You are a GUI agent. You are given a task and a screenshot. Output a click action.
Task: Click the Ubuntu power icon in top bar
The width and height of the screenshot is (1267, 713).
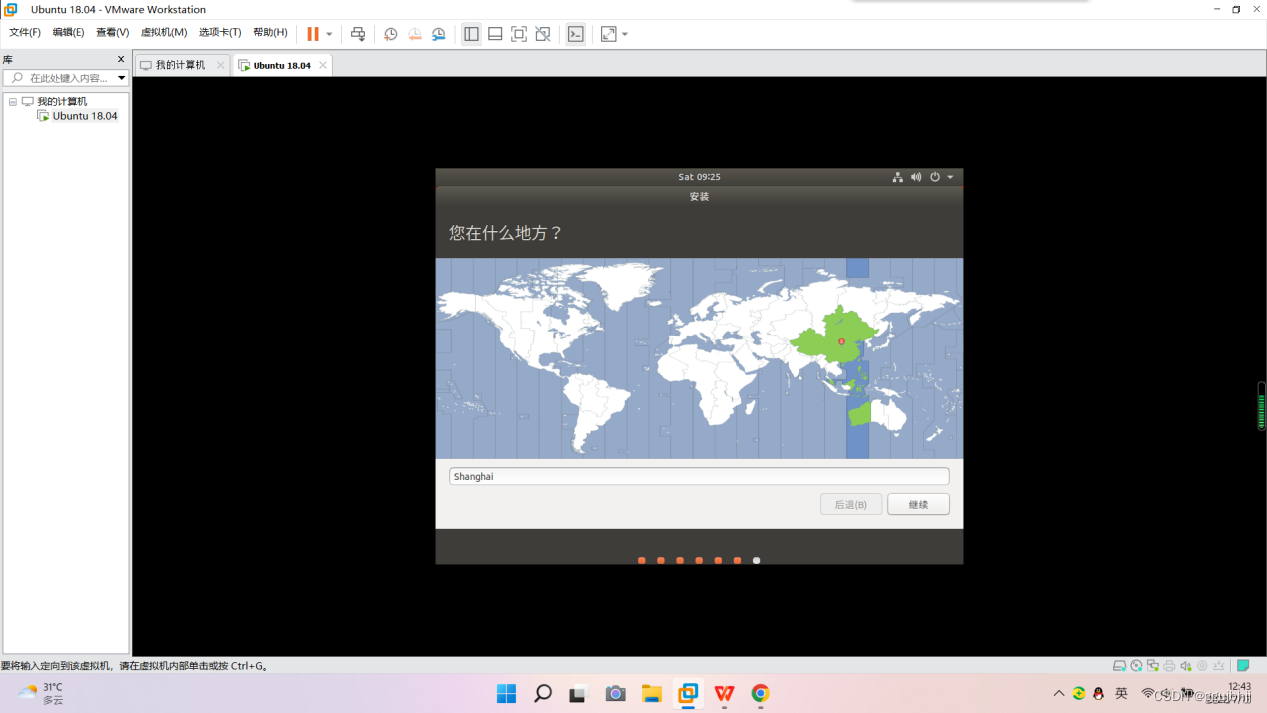pos(935,177)
